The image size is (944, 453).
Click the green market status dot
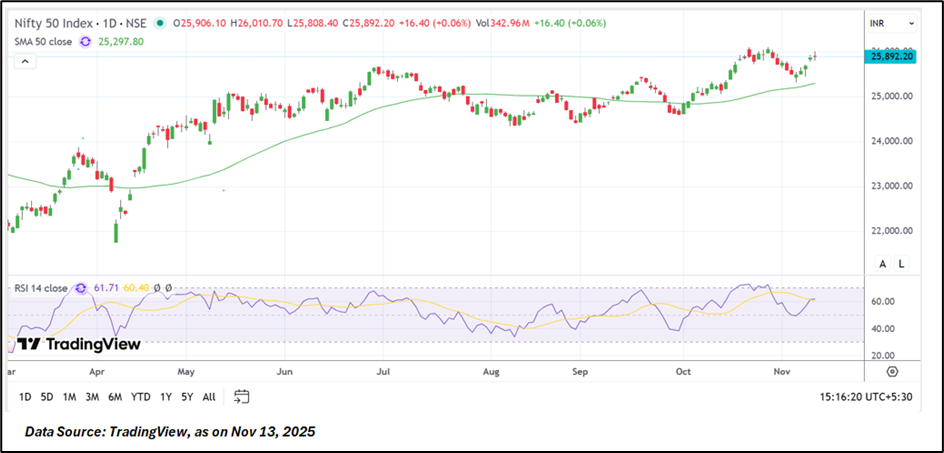pyautogui.click(x=160, y=23)
